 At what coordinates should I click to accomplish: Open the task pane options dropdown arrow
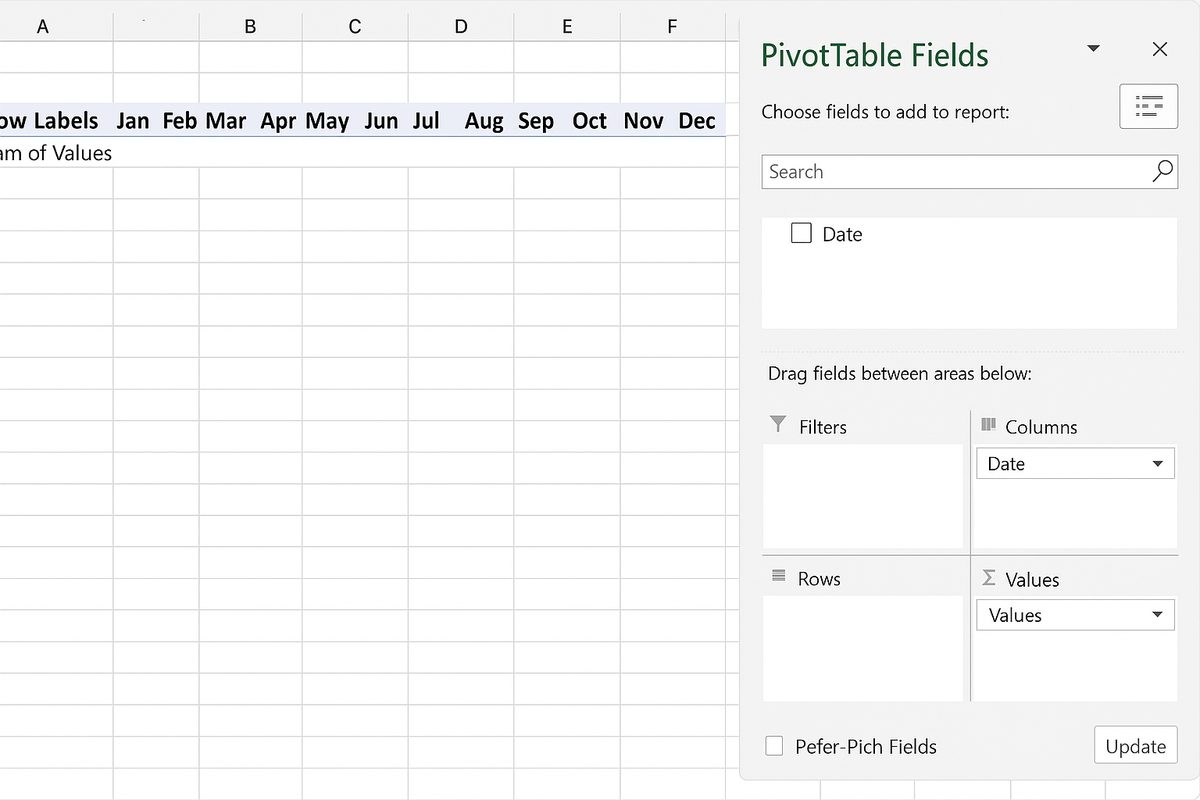(x=1093, y=49)
